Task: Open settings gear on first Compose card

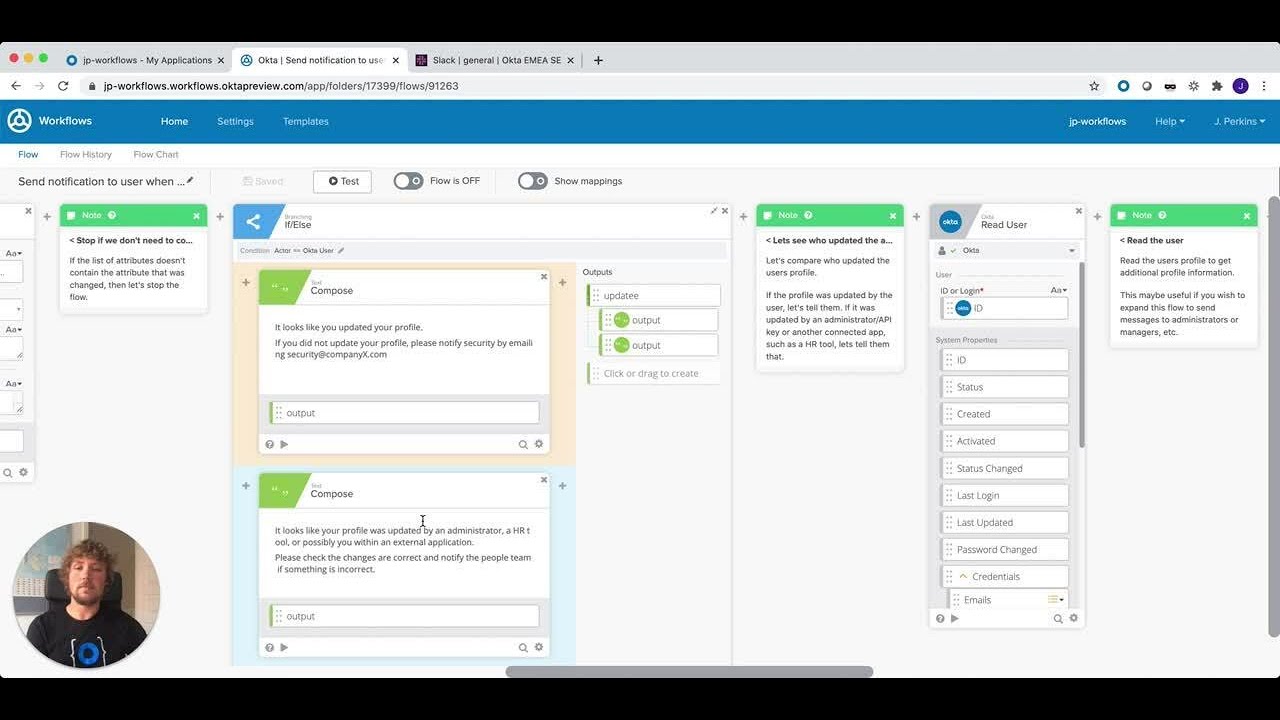Action: tap(539, 444)
